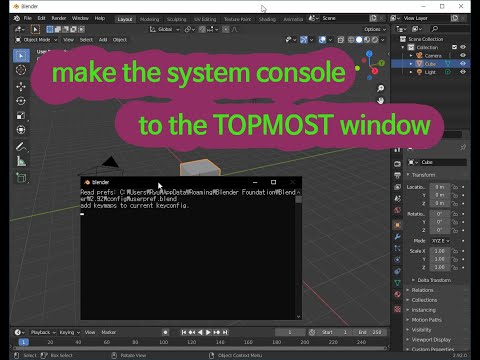Open the Object Mode dropdown
Screen dimensions: 480x360
tap(36, 40)
